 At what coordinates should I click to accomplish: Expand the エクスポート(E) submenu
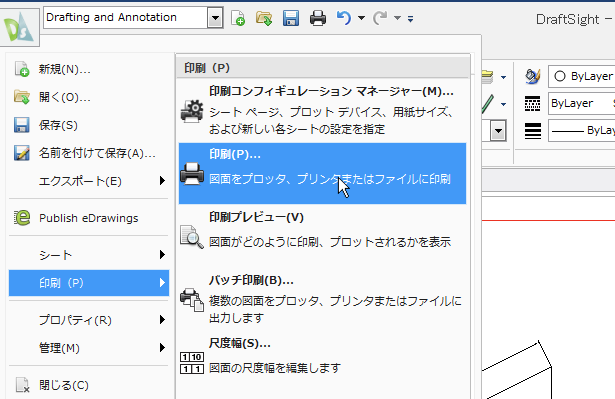point(89,181)
